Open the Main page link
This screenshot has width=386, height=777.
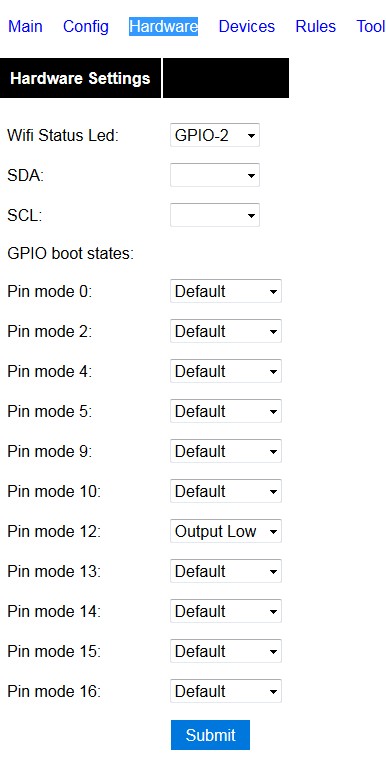(25, 26)
